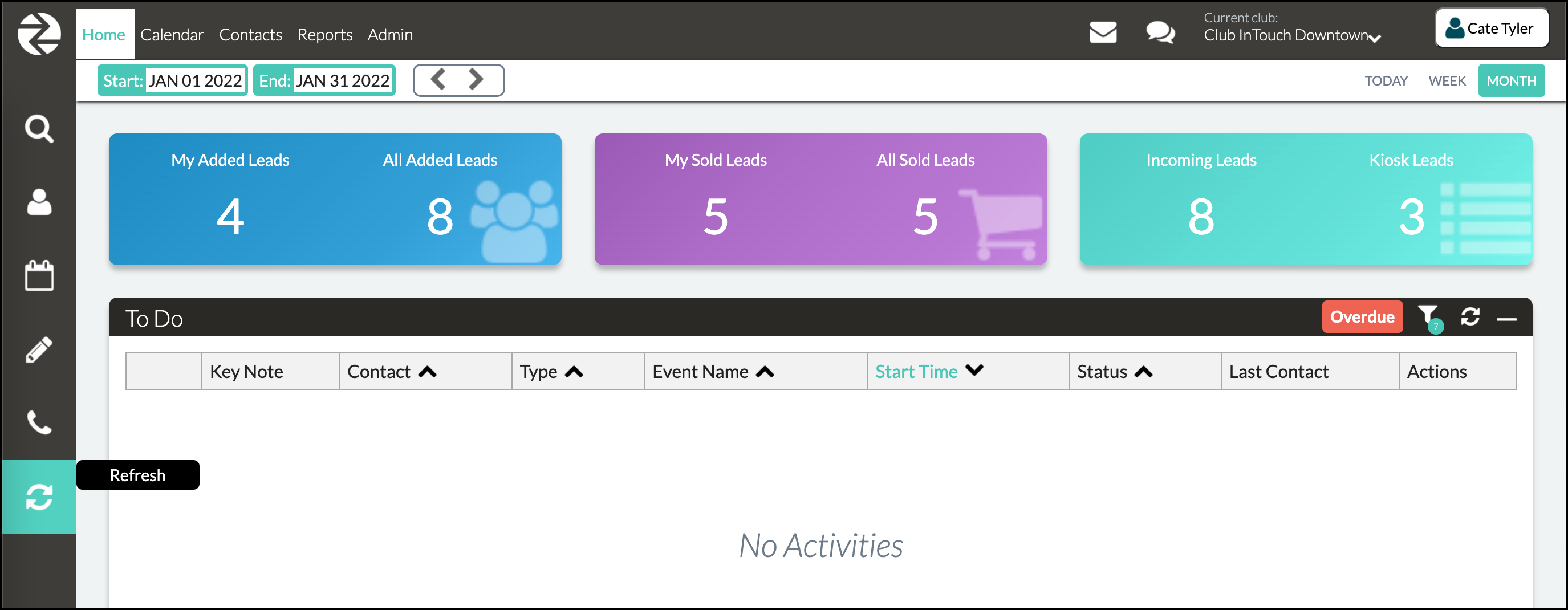Open the envelope mail icon
Screen dimensions: 1568x610
click(x=1103, y=32)
